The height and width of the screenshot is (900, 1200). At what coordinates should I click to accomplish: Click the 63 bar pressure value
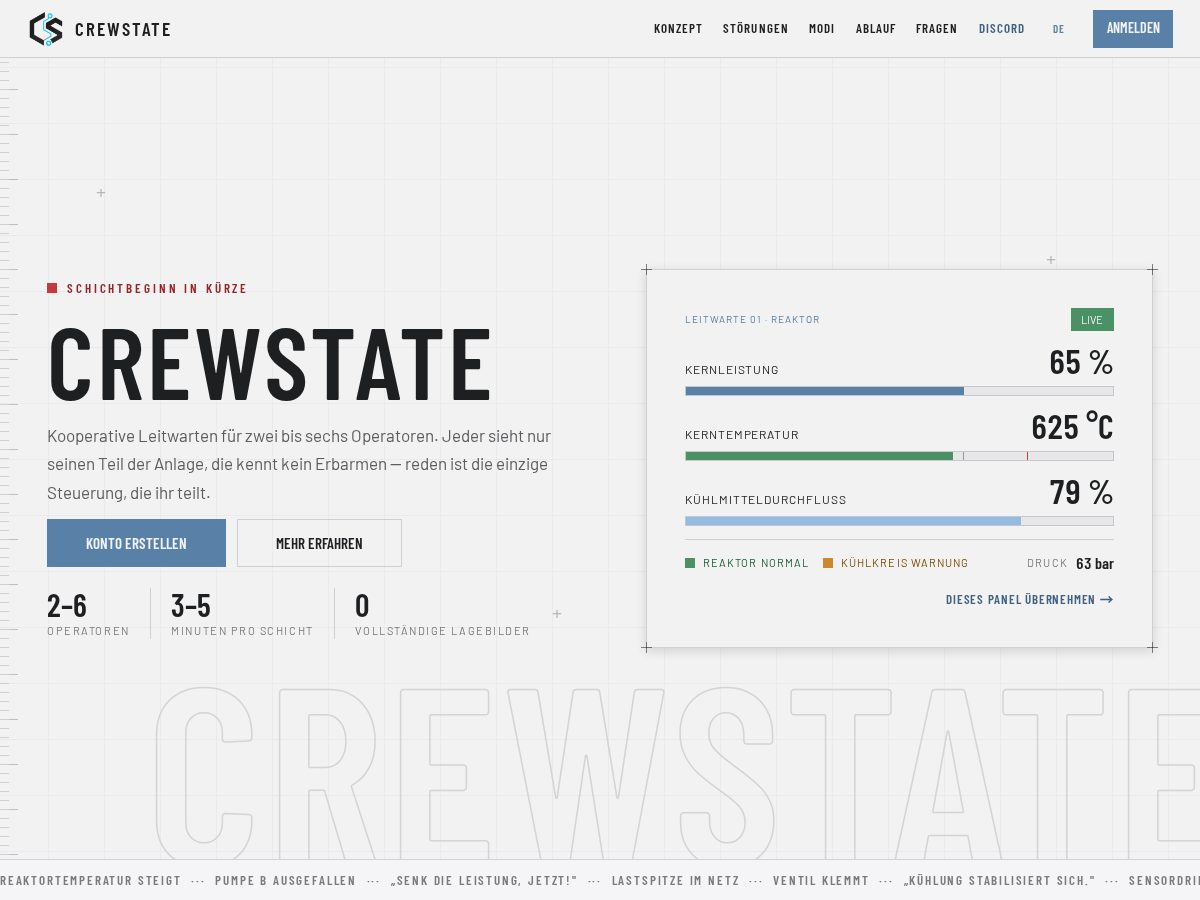point(1095,564)
